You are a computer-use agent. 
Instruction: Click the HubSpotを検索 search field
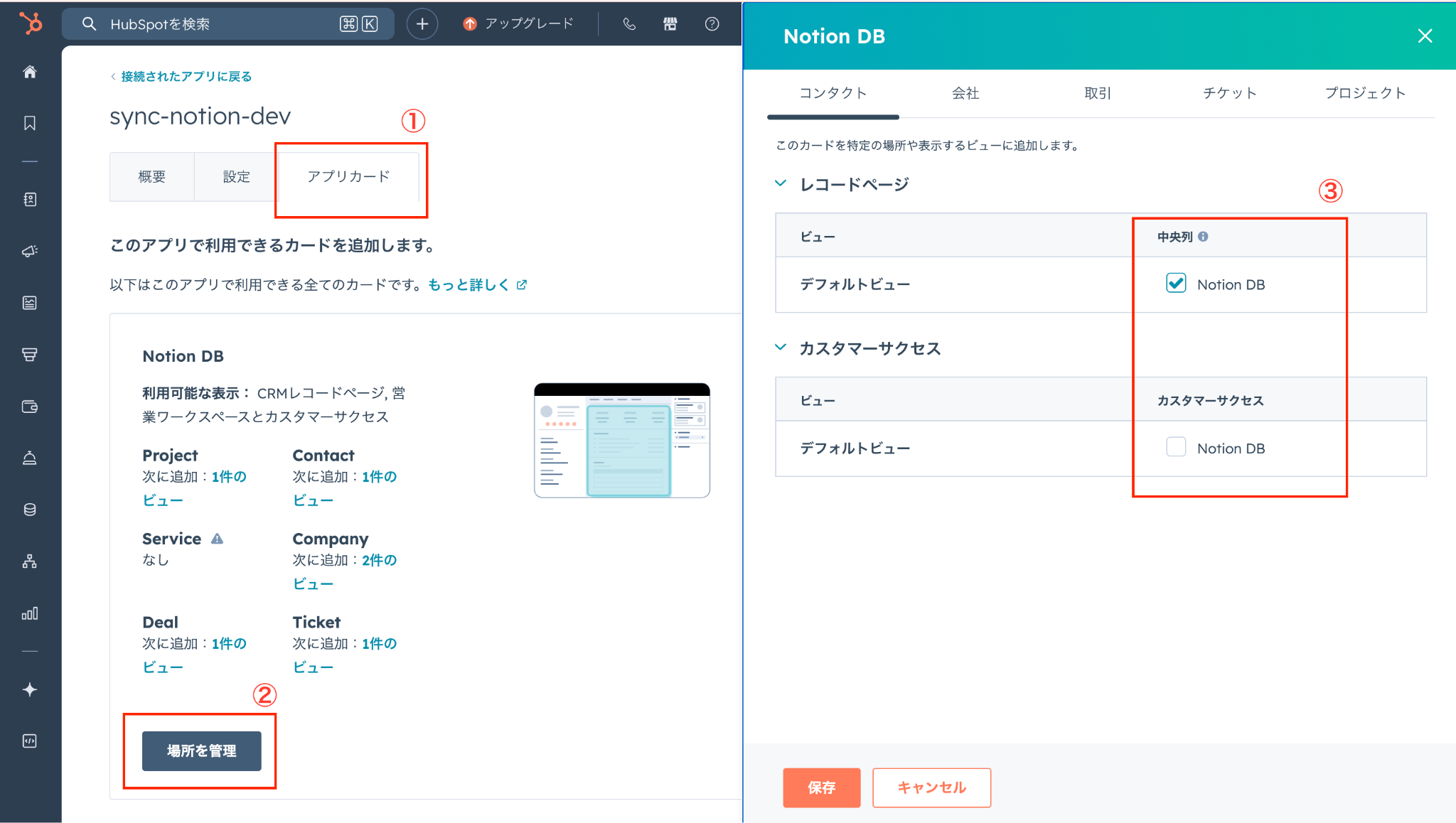coord(228,23)
